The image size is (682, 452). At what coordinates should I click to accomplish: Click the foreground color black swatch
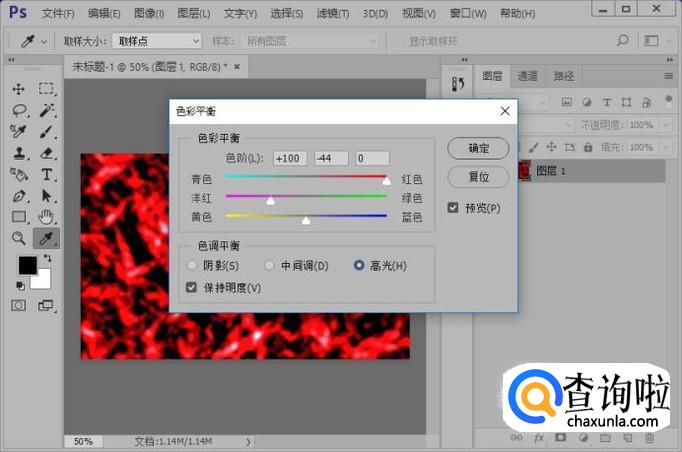tap(27, 265)
